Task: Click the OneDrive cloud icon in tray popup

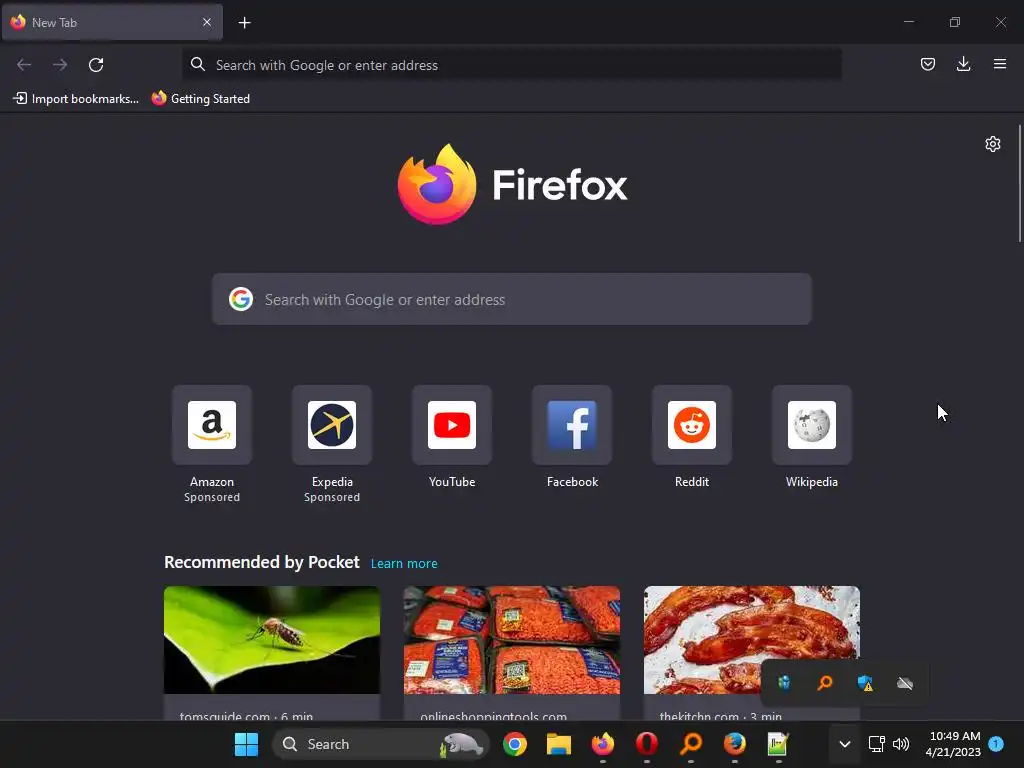Action: (905, 683)
